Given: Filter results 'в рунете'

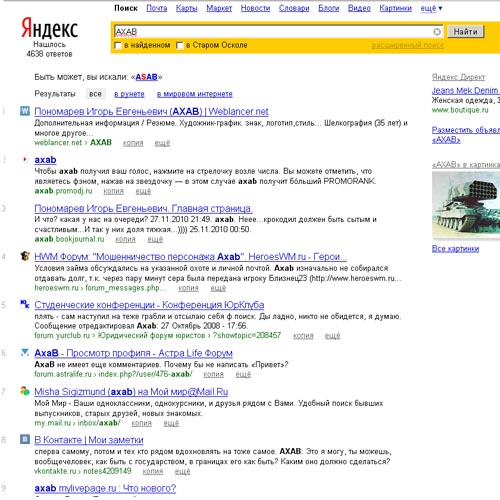Looking at the screenshot, I should (x=129, y=94).
